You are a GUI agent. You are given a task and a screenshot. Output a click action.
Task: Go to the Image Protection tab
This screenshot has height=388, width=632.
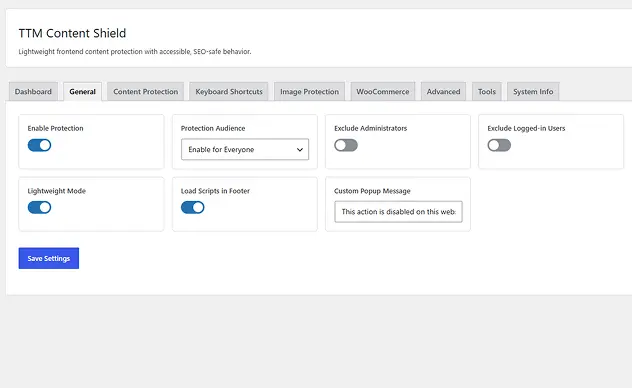click(x=310, y=91)
